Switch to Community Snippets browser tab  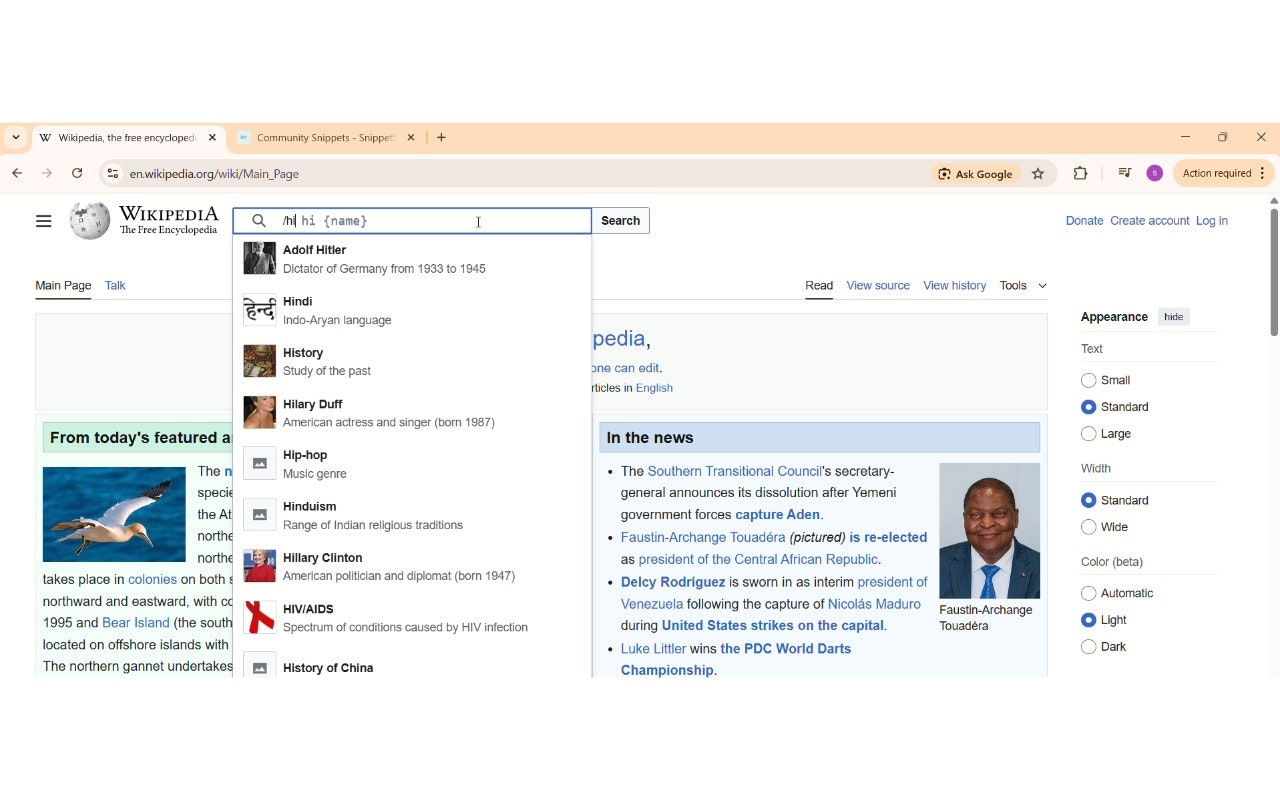click(326, 138)
